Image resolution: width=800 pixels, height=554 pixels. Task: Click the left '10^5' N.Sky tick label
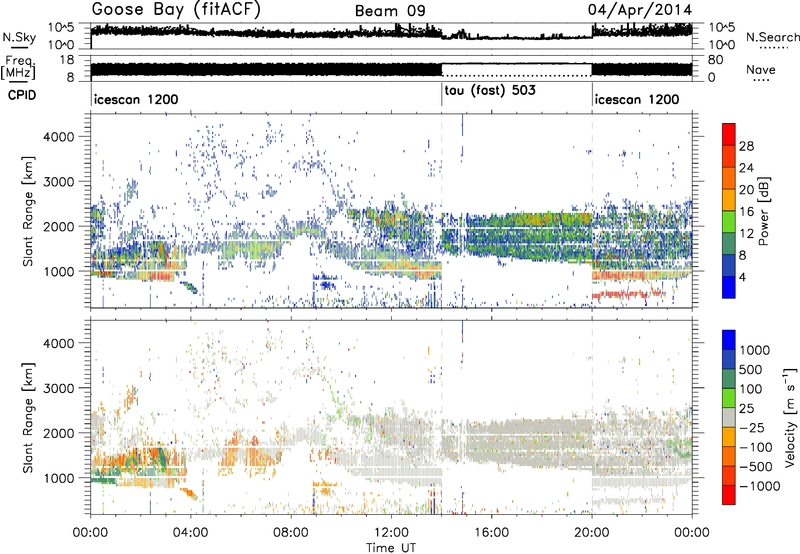click(61, 28)
